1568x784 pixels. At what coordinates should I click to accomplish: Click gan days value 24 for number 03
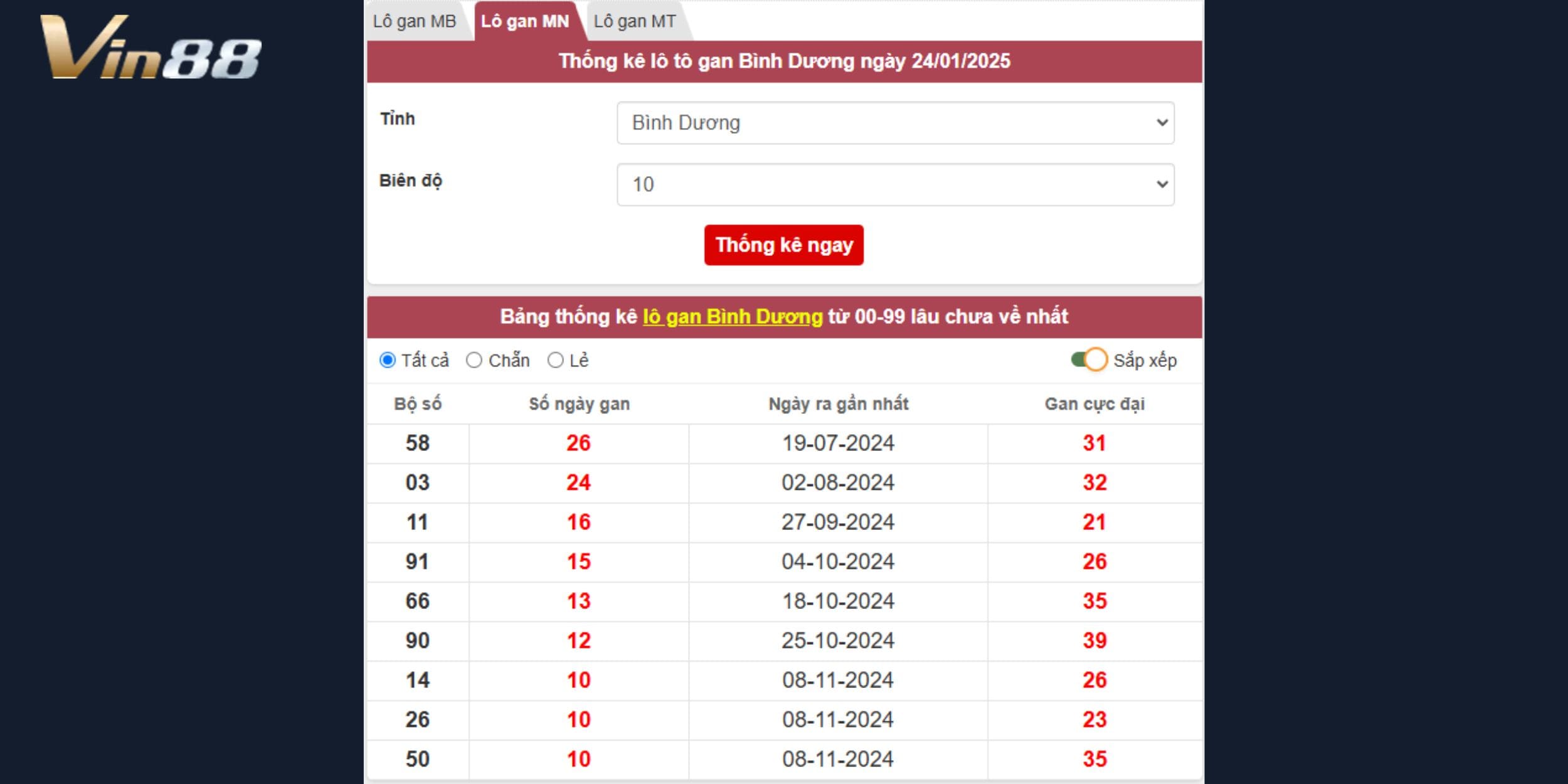(579, 483)
